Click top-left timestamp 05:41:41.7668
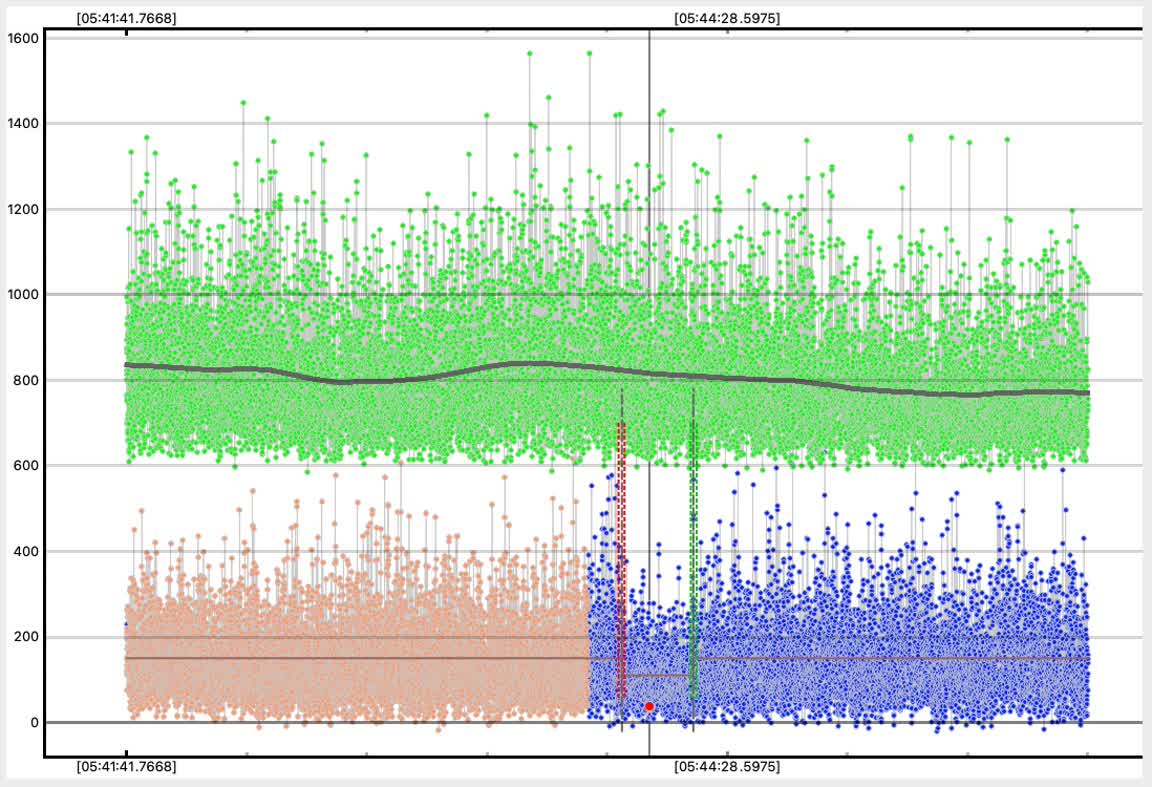The height and width of the screenshot is (787, 1152). [127, 18]
